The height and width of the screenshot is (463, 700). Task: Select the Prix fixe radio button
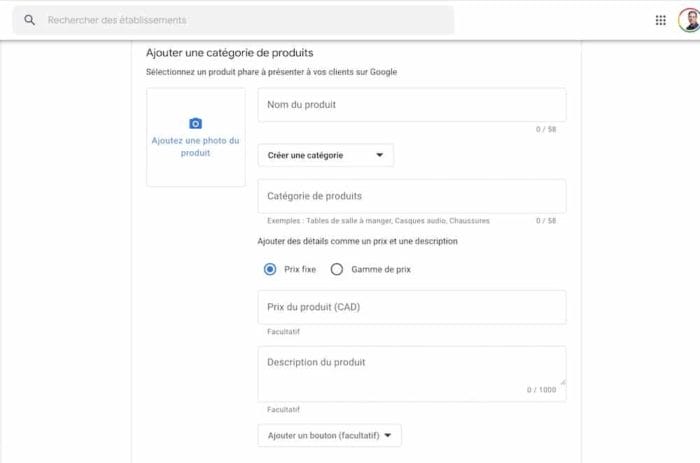270,269
